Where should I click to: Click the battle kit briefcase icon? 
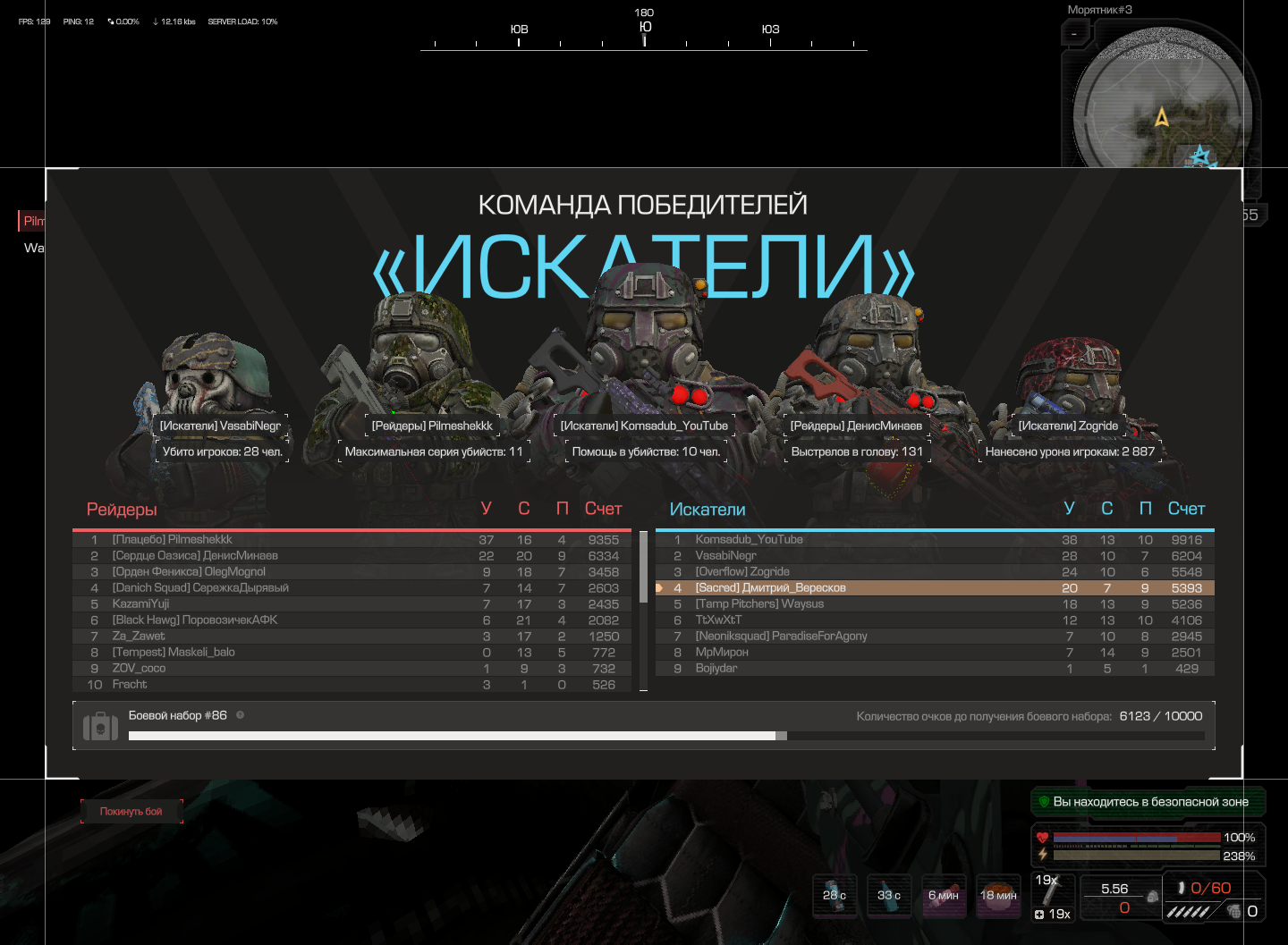[x=100, y=726]
